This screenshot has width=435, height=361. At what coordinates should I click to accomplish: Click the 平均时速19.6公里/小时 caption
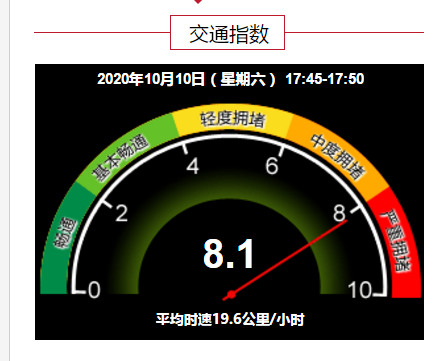coord(230,319)
